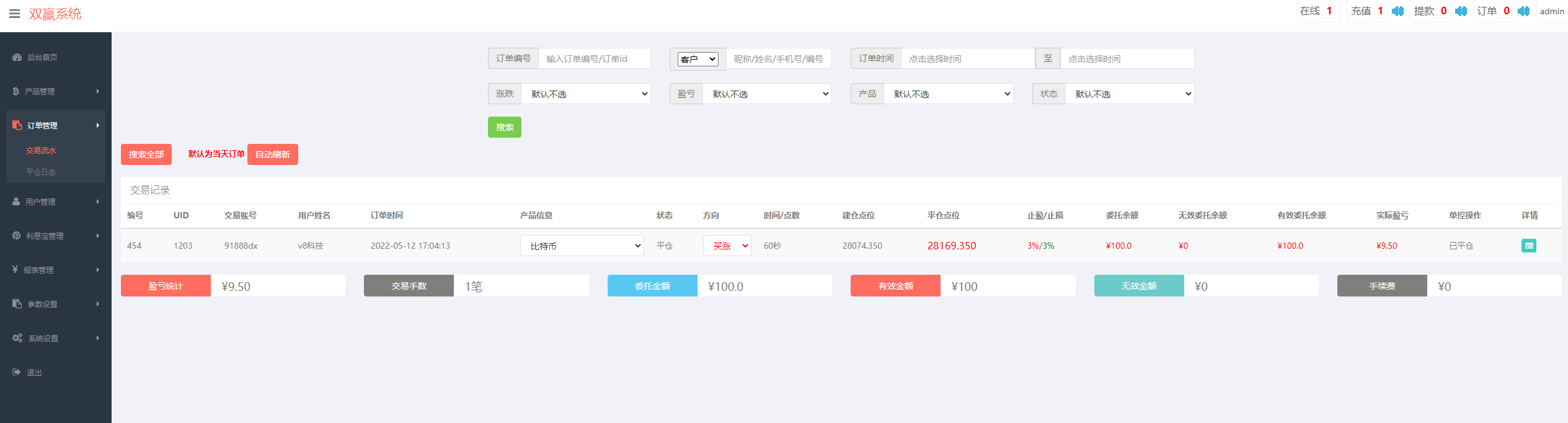Click the sound icon beside 充值 counter
This screenshot has height=423, width=1568.
[1397, 11]
